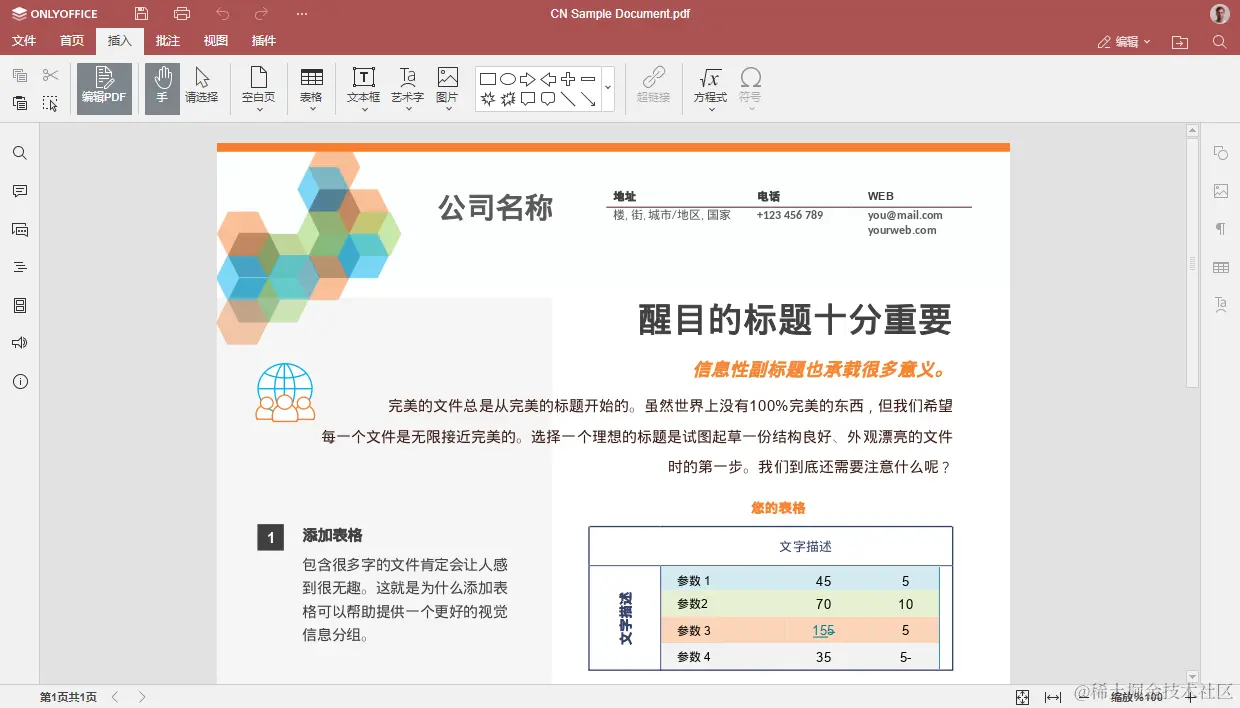The image size is (1240, 708).
Task: Open page thumbnails panel on the left
Action: tap(20, 304)
